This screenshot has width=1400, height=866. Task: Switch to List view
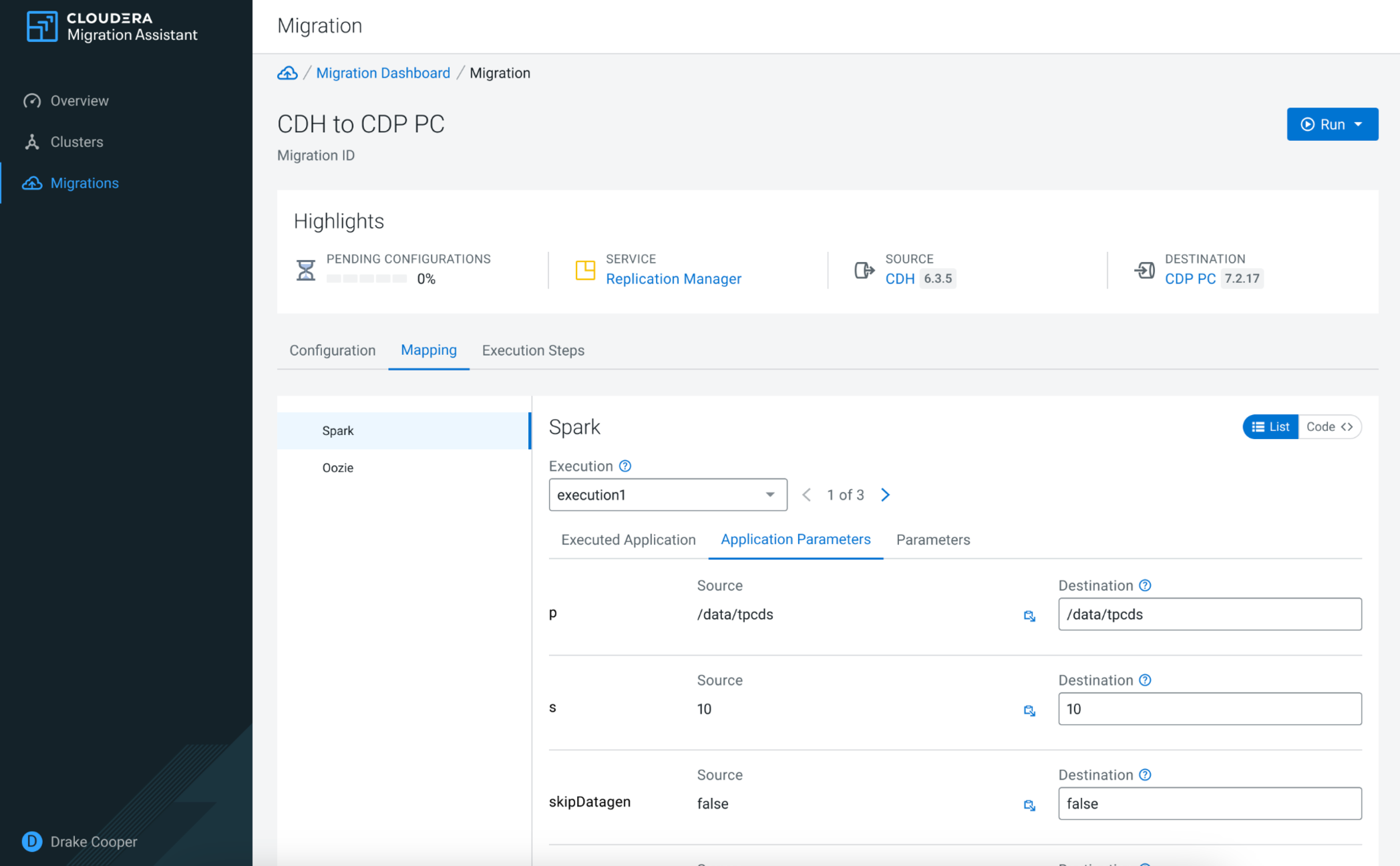tap(1270, 426)
